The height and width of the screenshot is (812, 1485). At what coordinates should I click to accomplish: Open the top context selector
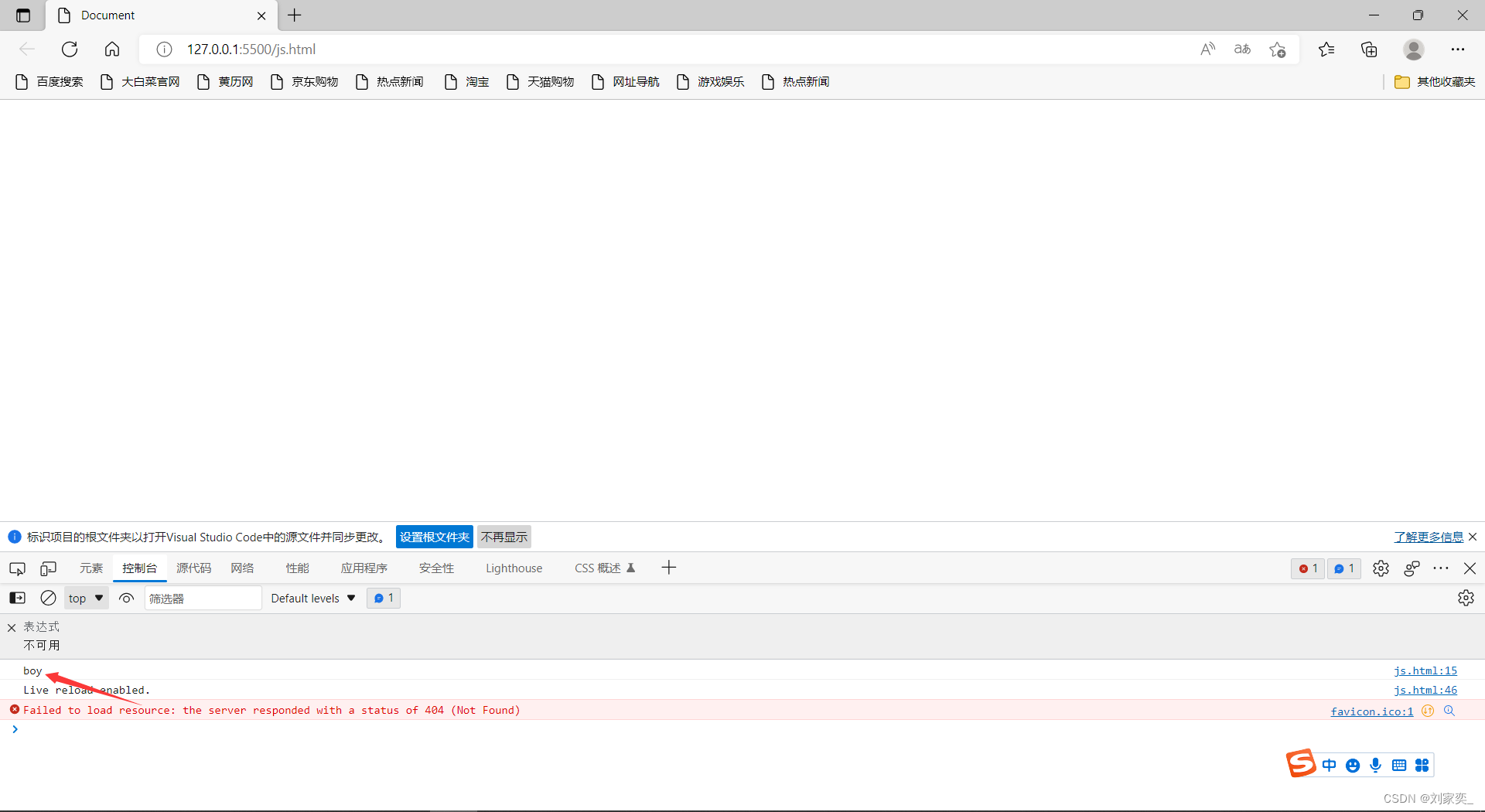(x=86, y=598)
